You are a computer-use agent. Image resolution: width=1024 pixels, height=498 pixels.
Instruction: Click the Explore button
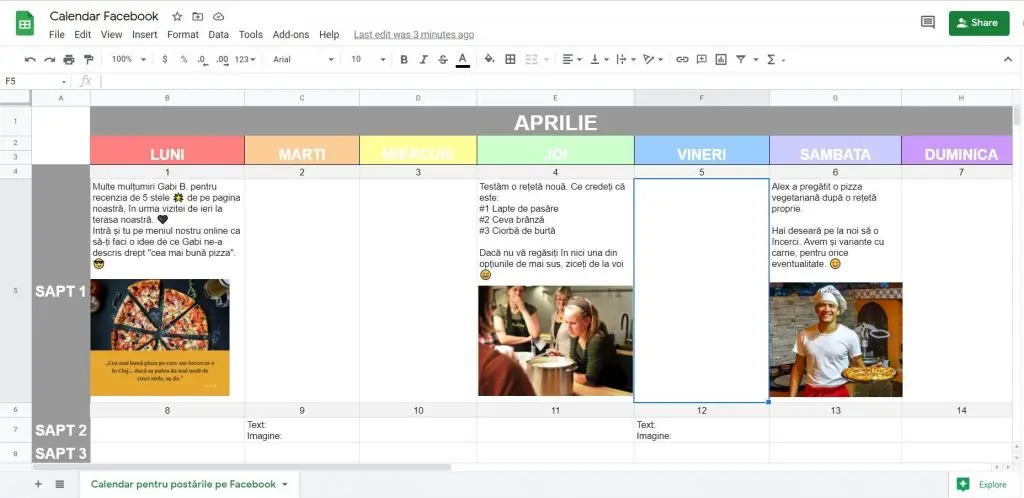(x=984, y=484)
